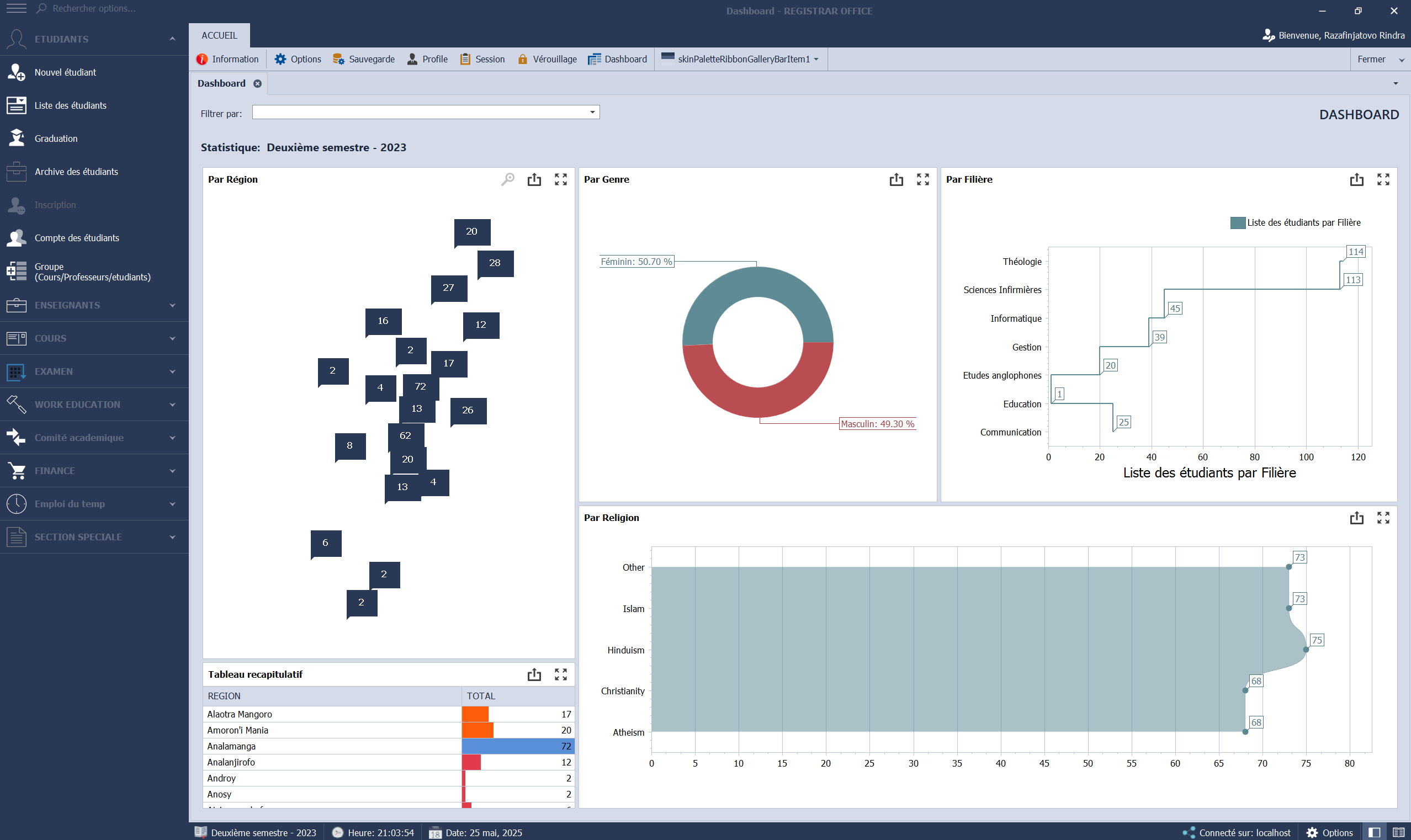Select Liste des étudiants in the sidebar

(71, 105)
